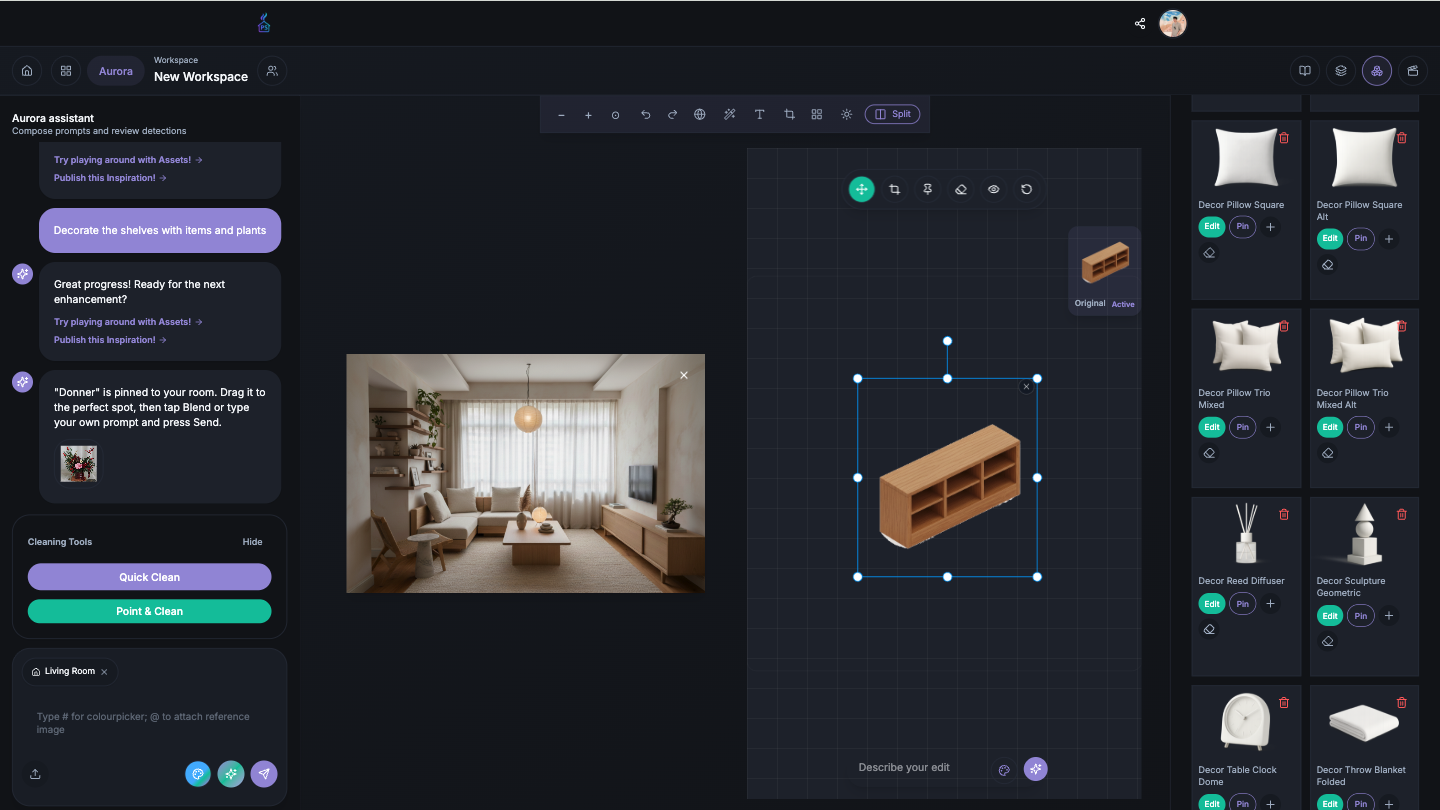Switch to the Aurora tab

point(115,71)
